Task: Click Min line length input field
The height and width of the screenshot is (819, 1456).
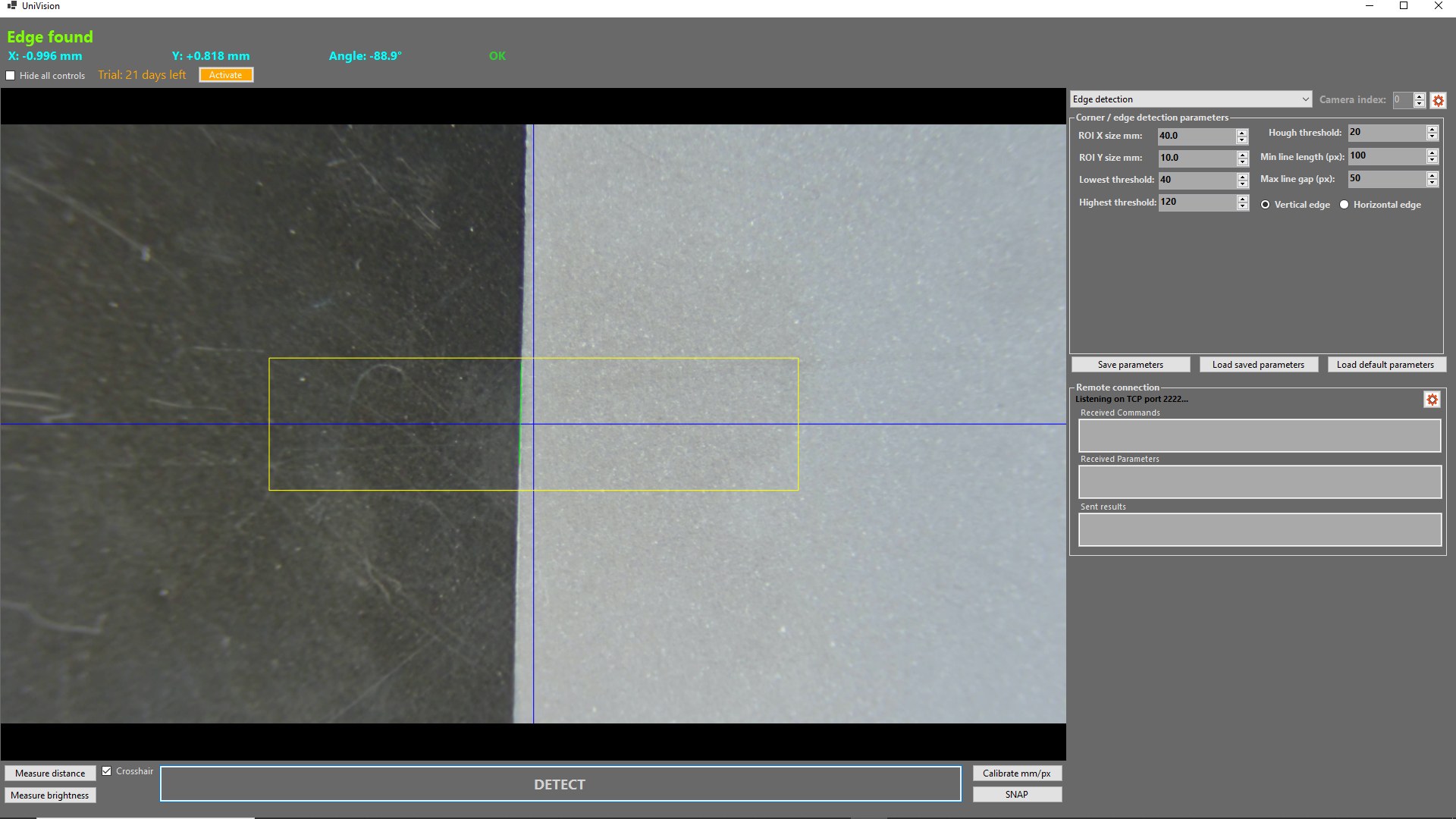Action: tap(1385, 156)
